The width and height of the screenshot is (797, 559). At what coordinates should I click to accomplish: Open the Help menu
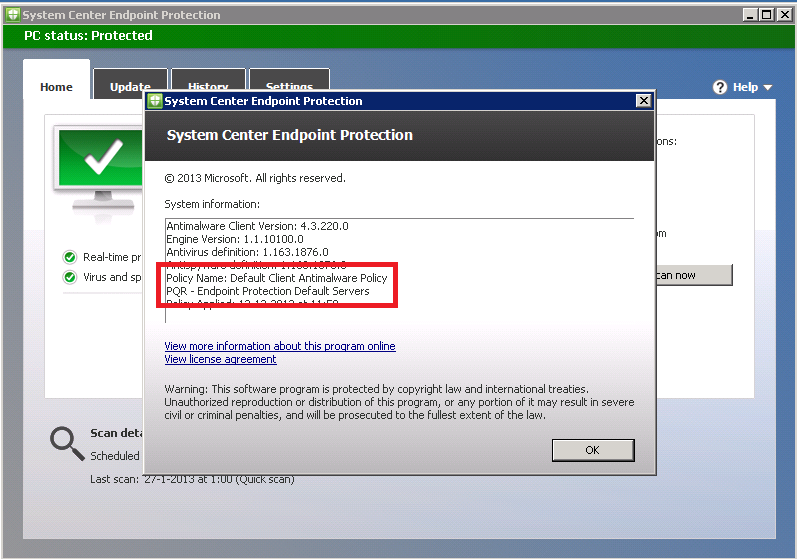743,87
